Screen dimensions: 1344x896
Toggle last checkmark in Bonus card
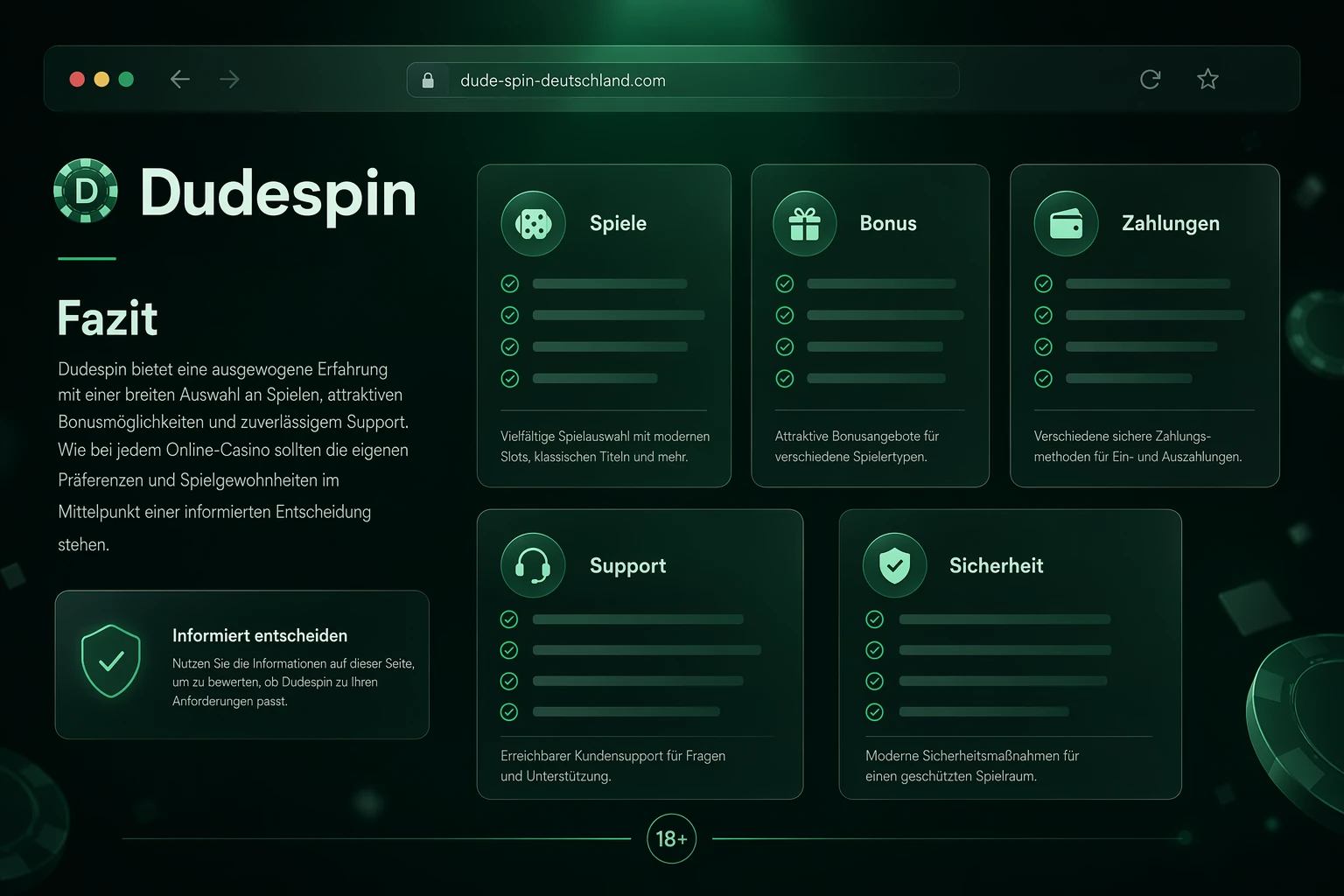coord(785,379)
